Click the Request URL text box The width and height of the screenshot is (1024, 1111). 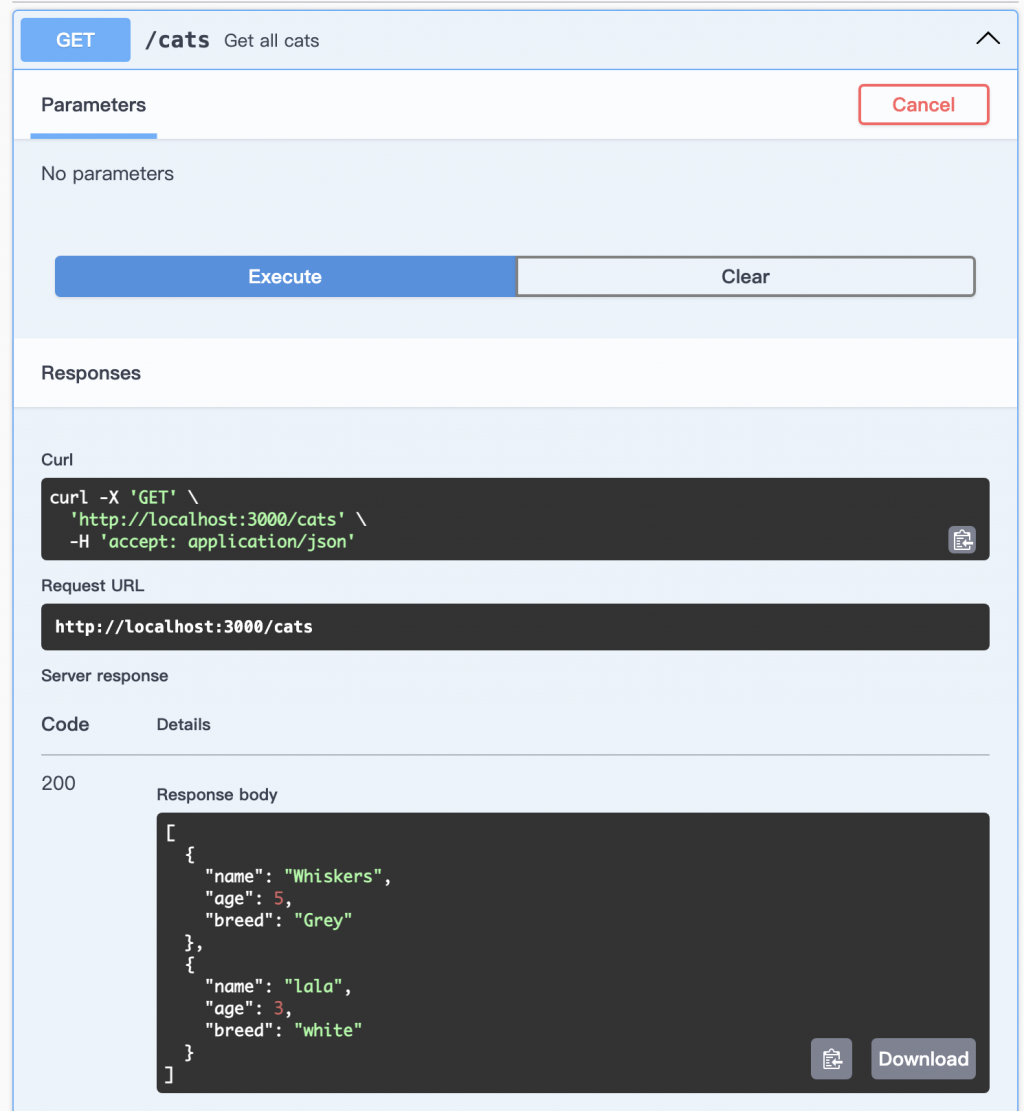tap(515, 627)
